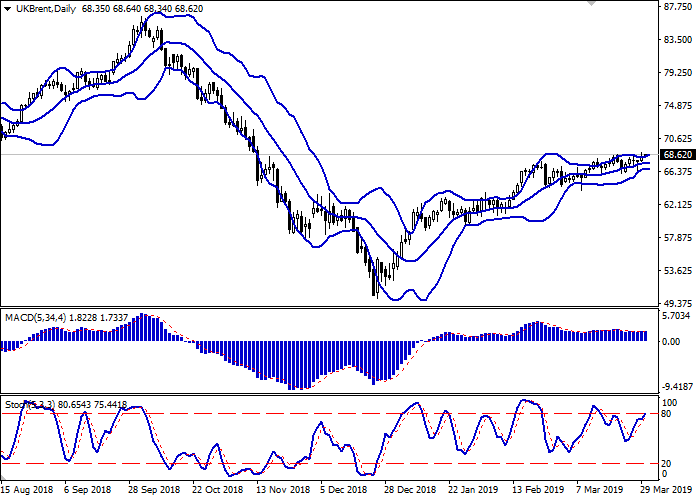Click the MACD 0.00 axis level label
The width and height of the screenshot is (697, 500).
click(x=672, y=342)
